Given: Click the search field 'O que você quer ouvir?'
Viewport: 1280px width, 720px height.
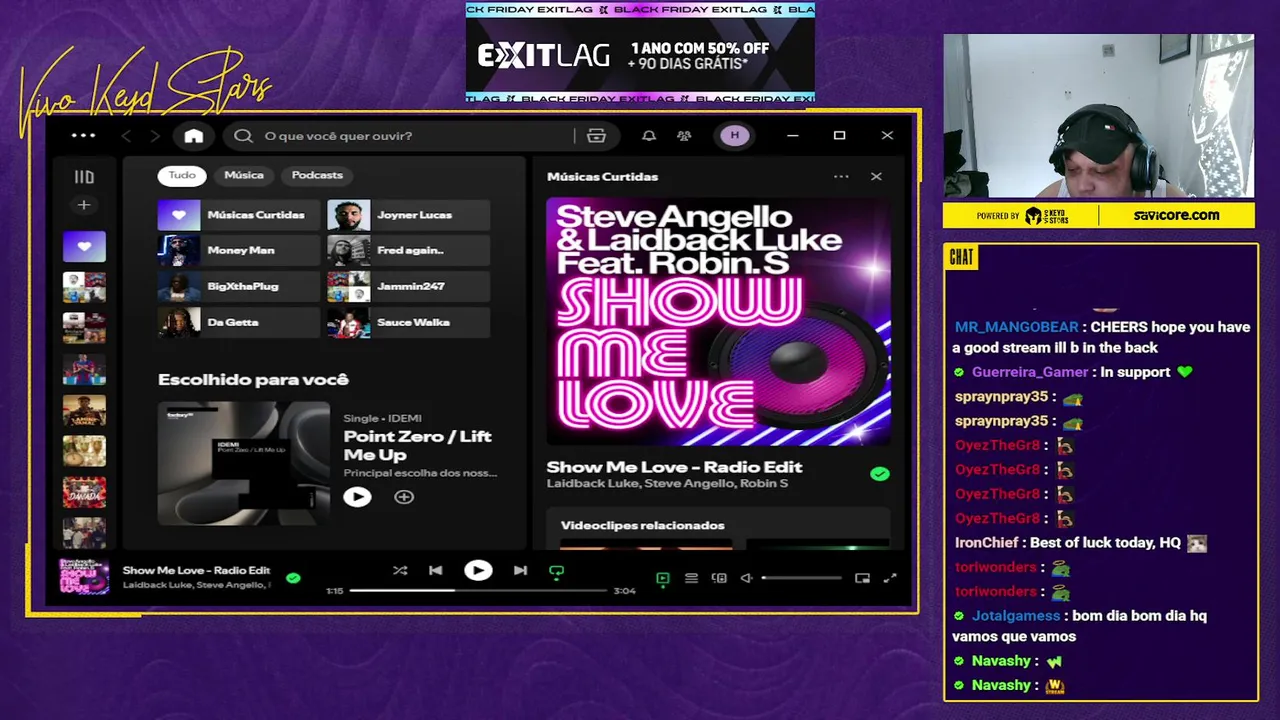Looking at the screenshot, I should click(400, 136).
